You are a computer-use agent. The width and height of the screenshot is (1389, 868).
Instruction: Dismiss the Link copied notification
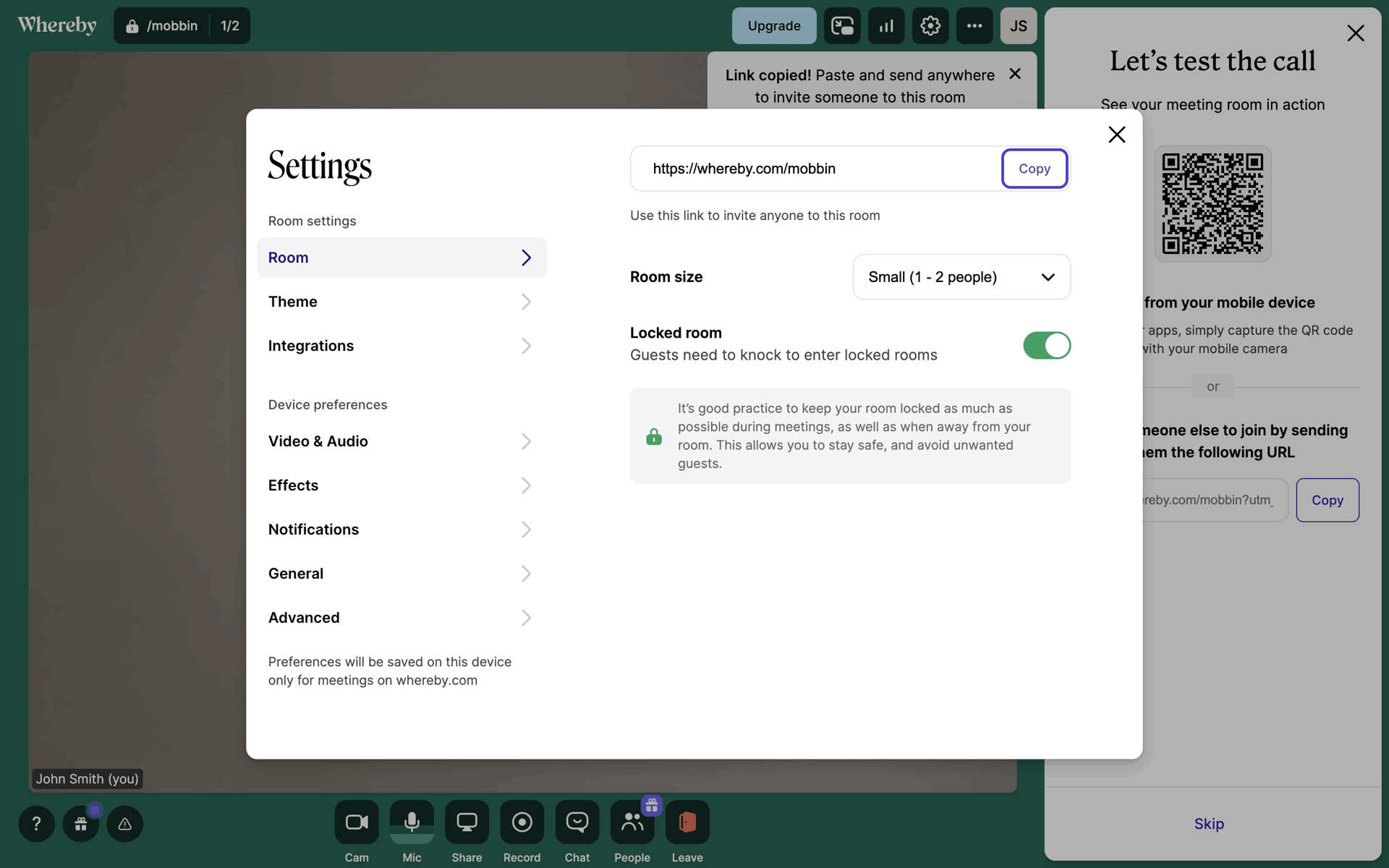1015,74
